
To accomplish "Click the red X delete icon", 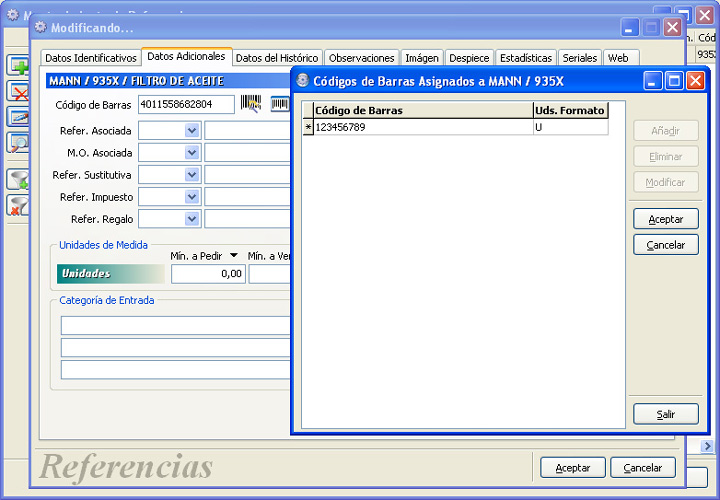I will (x=18, y=91).
